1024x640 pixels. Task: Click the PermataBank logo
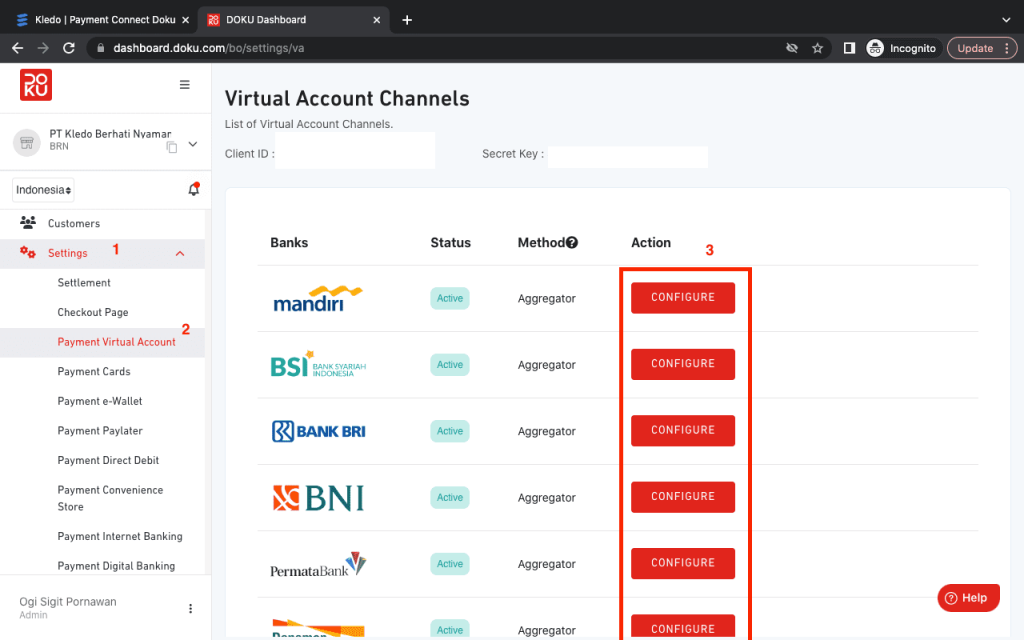tap(318, 565)
